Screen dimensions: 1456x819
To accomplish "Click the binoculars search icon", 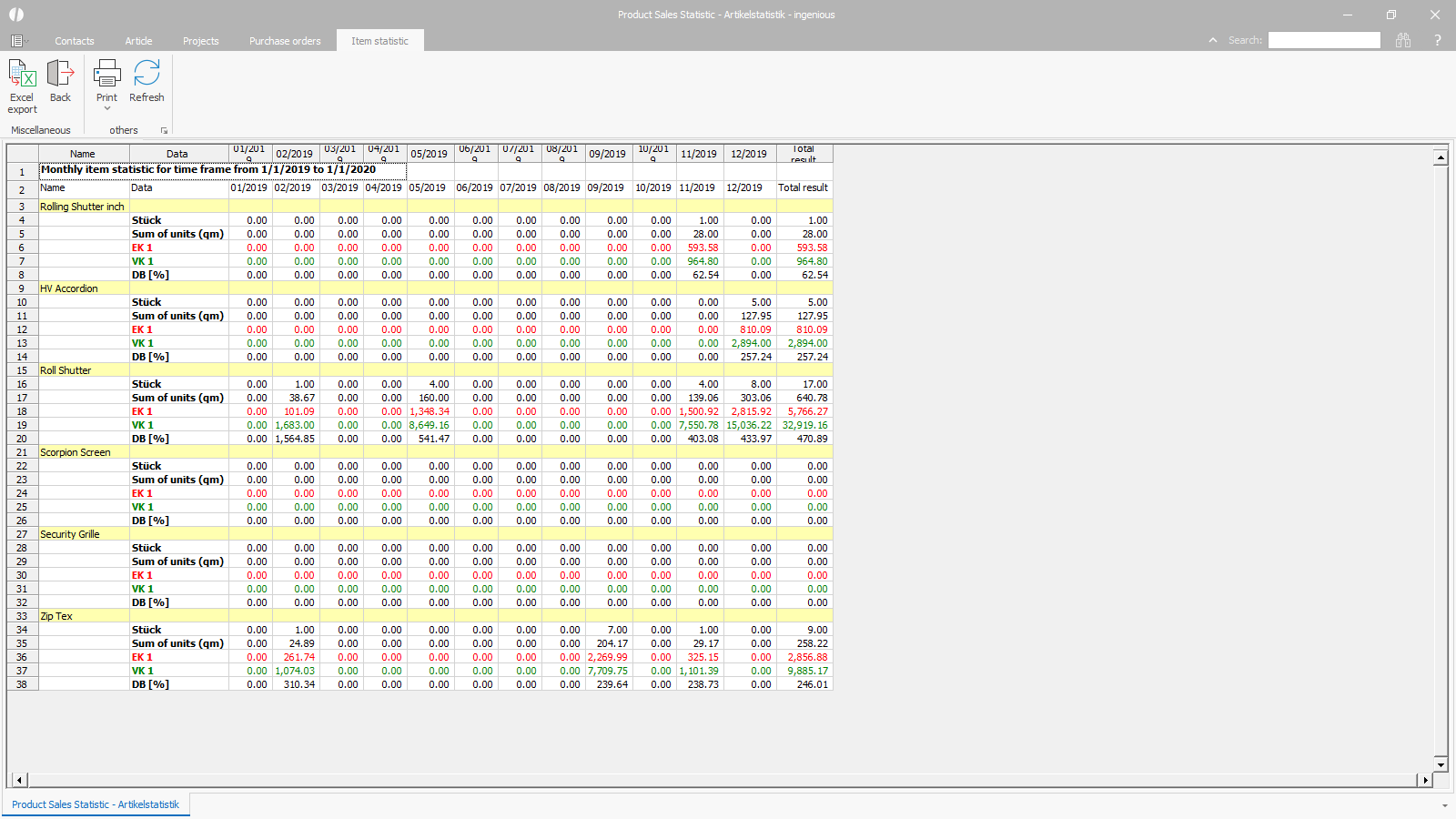I will pyautogui.click(x=1403, y=40).
